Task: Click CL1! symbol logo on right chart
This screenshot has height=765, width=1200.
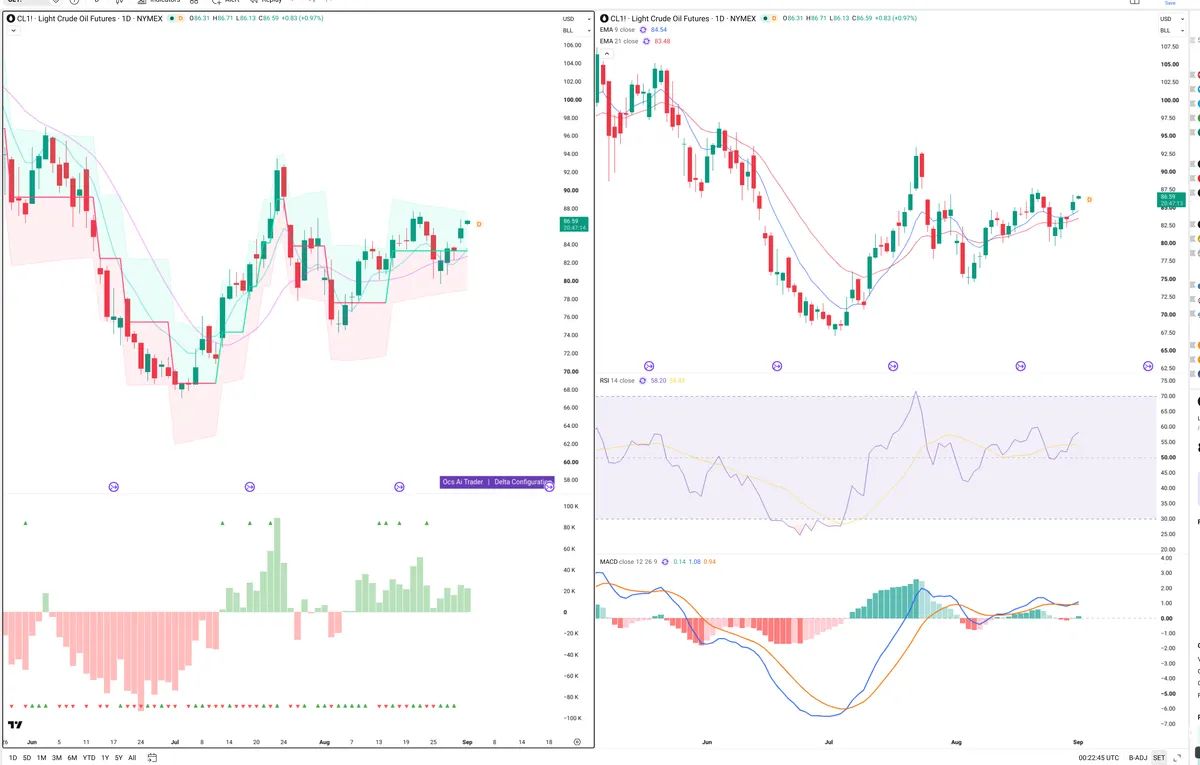Action: [x=604, y=18]
